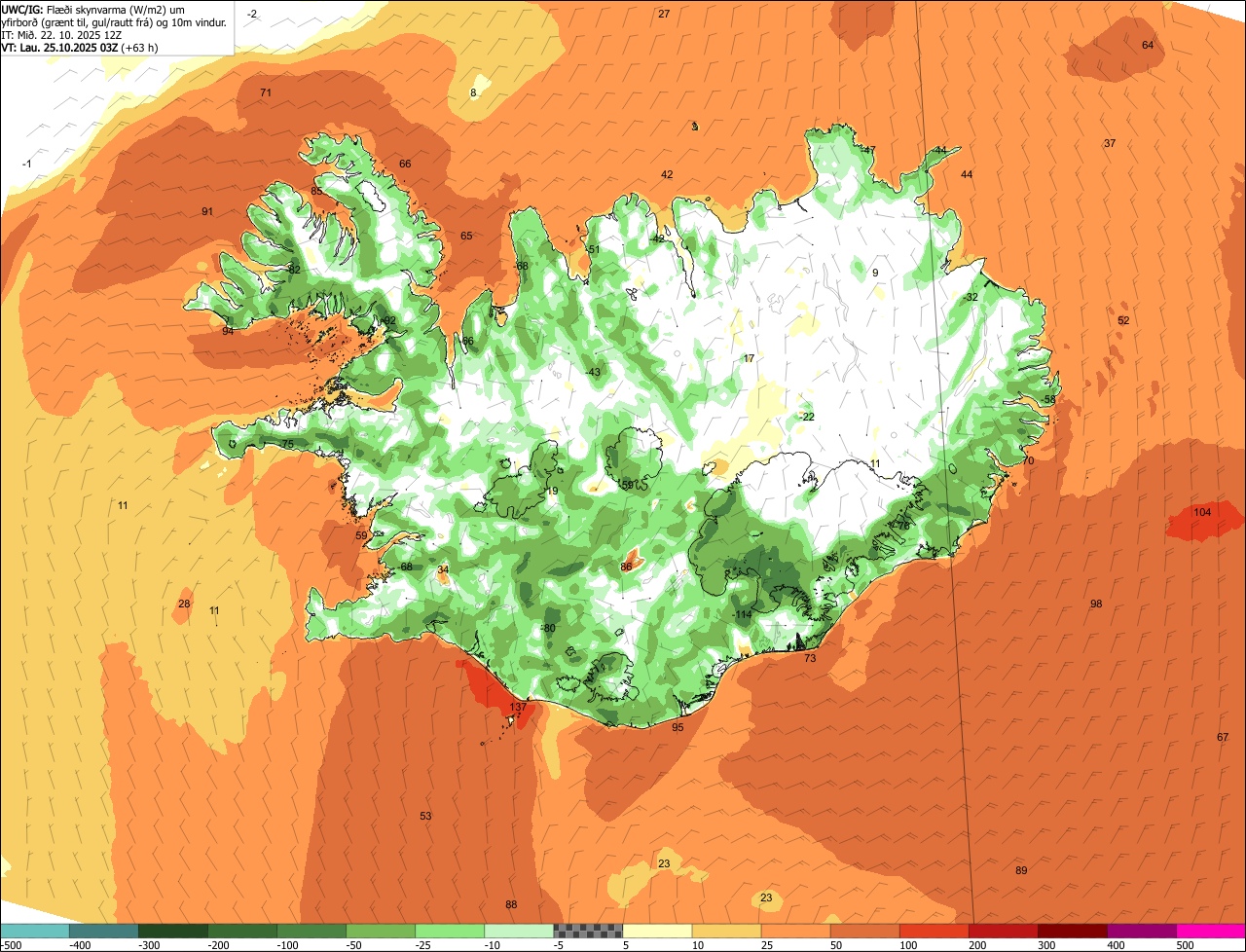
Task: Select the ocean value '98'
Action: pos(1096,604)
